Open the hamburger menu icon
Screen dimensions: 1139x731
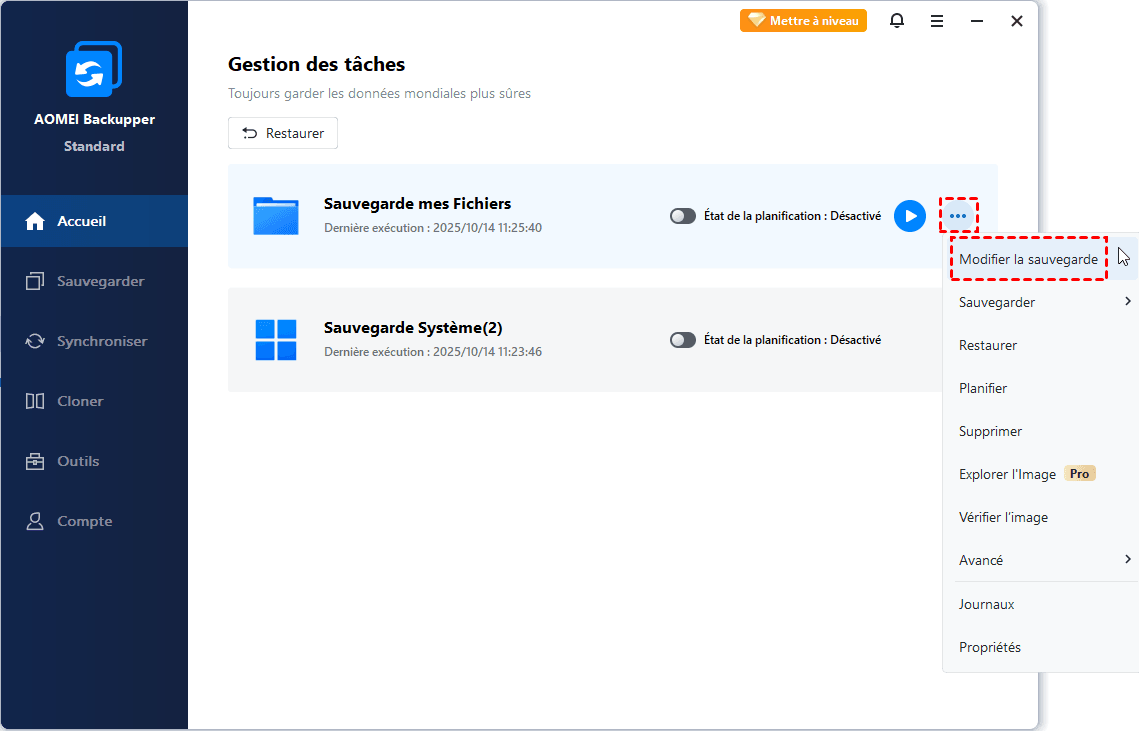coord(937,22)
